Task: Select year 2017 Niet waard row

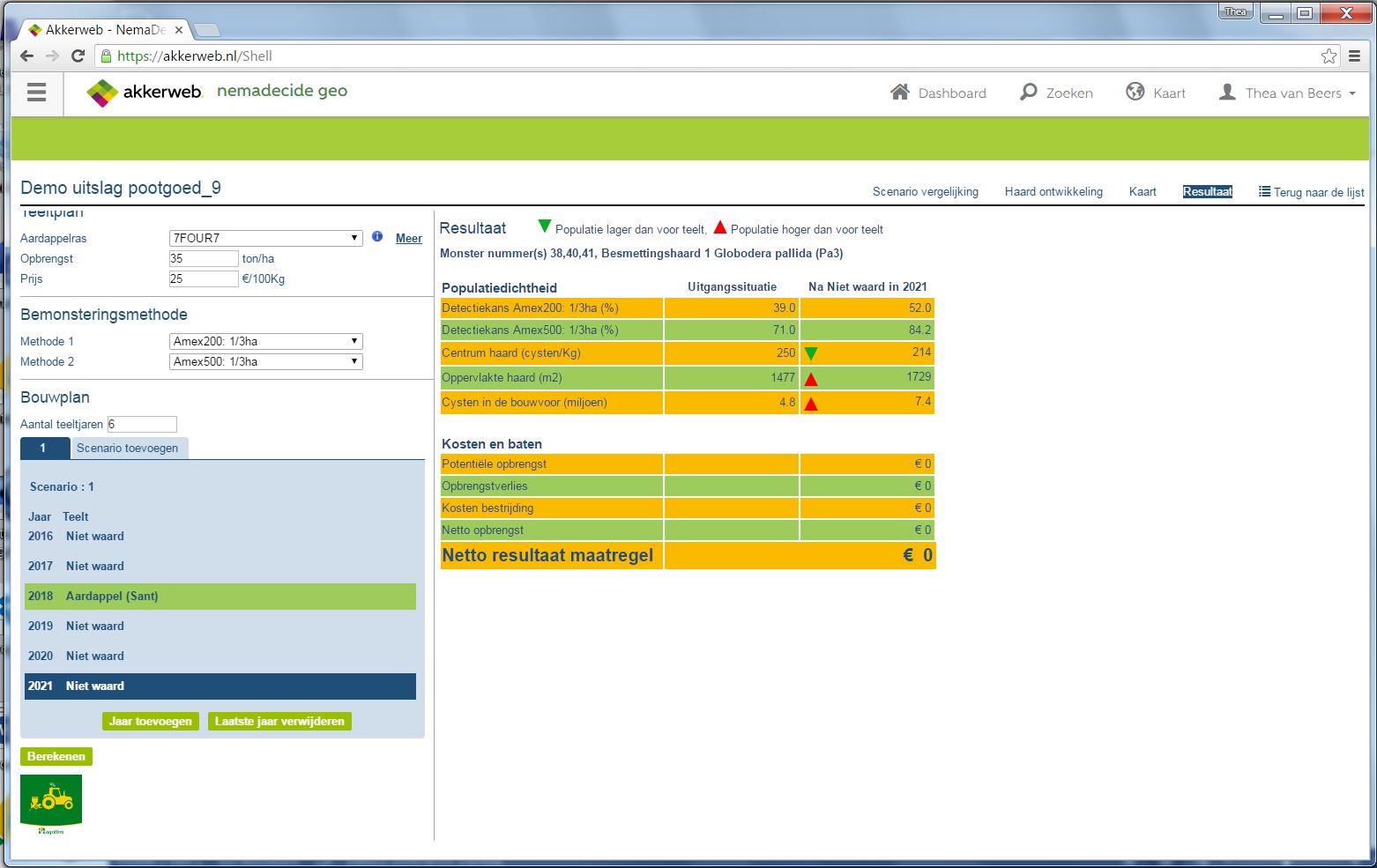Action: [220, 566]
